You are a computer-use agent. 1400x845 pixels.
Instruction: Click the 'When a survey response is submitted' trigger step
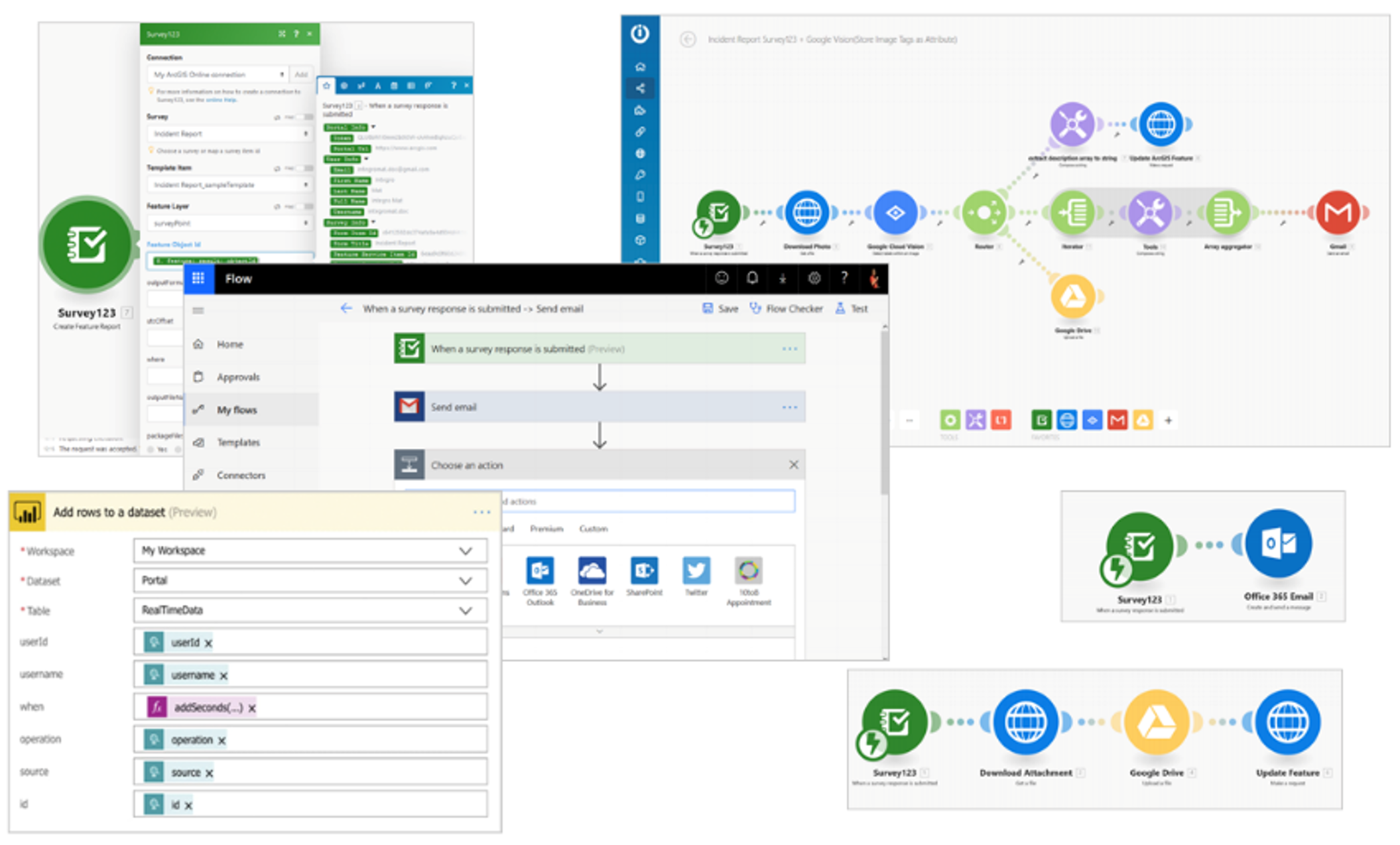click(600, 349)
